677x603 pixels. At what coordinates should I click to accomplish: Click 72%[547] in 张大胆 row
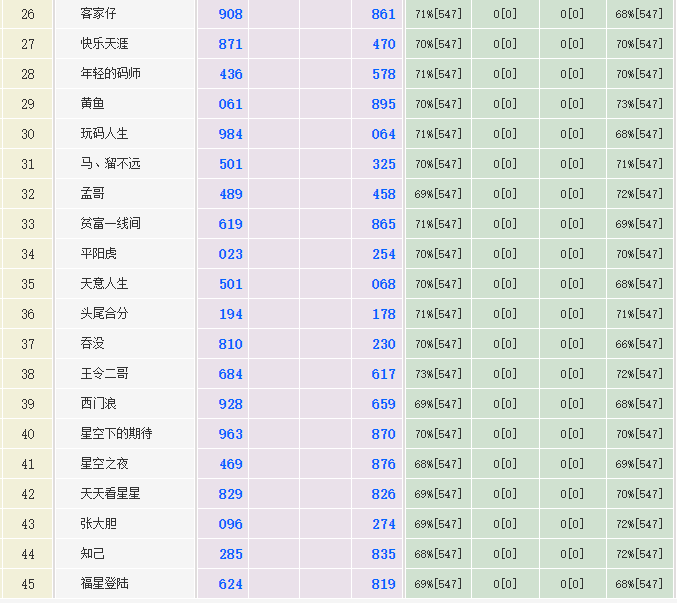point(639,524)
